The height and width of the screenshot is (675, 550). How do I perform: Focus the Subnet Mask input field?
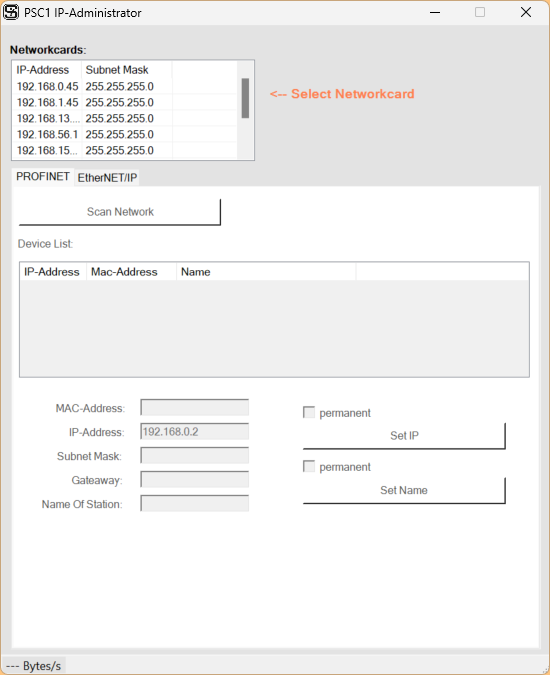(195, 455)
